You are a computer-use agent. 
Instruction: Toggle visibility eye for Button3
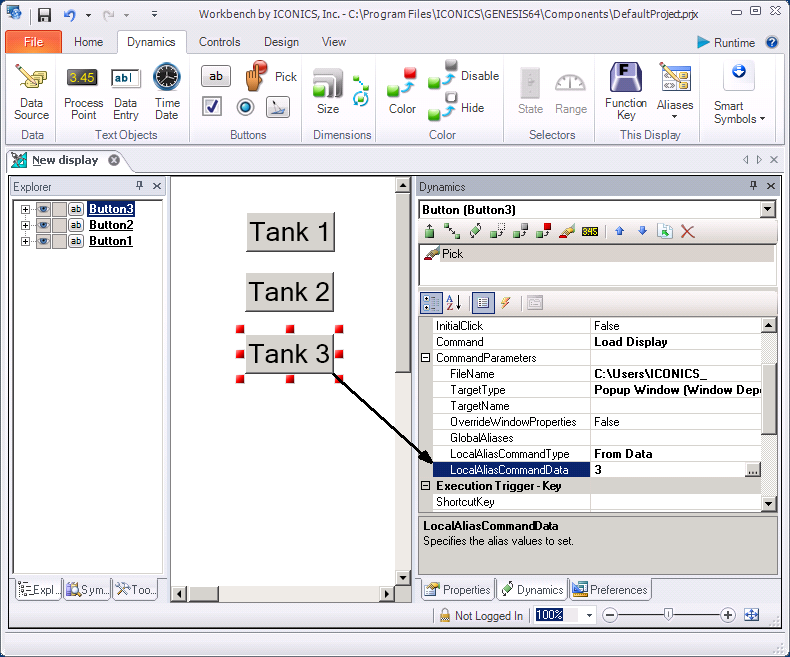click(43, 209)
